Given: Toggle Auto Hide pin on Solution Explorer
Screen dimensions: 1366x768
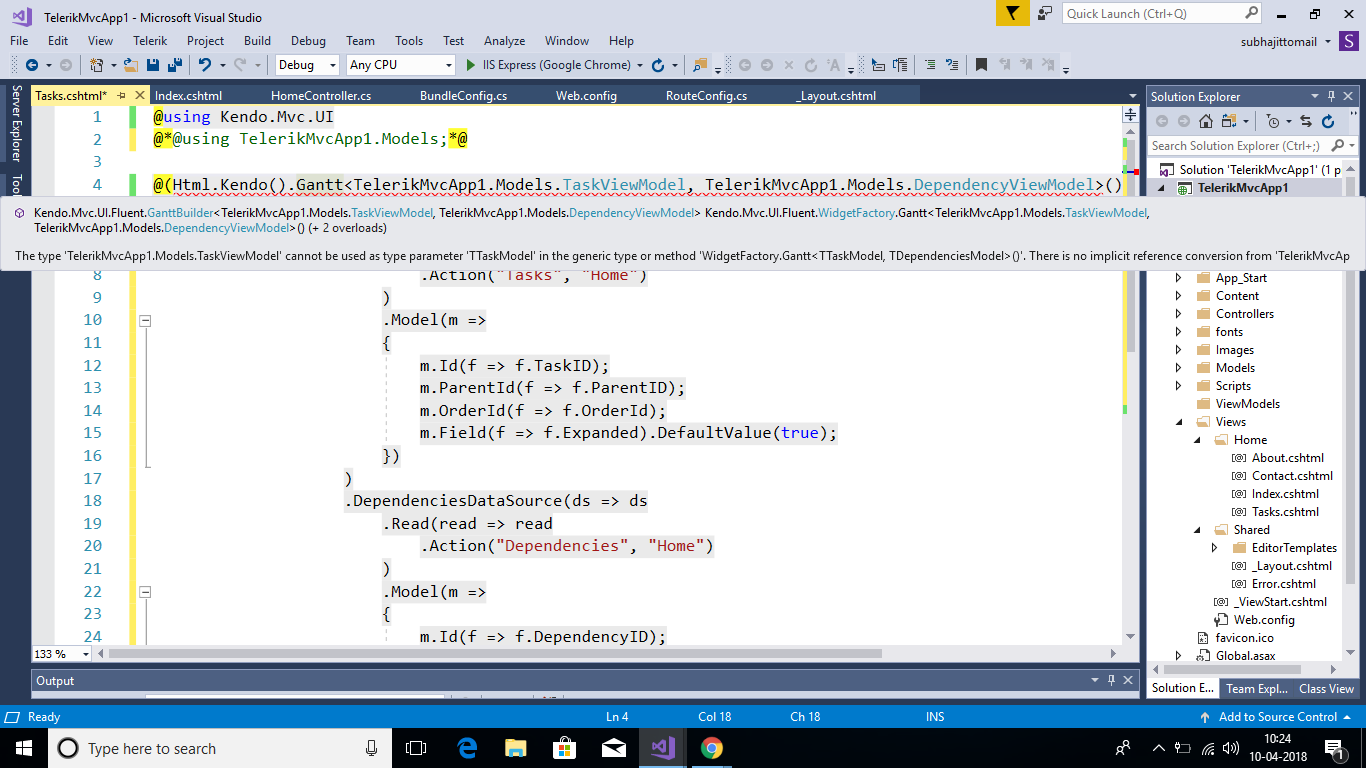Looking at the screenshot, I should (x=1331, y=96).
